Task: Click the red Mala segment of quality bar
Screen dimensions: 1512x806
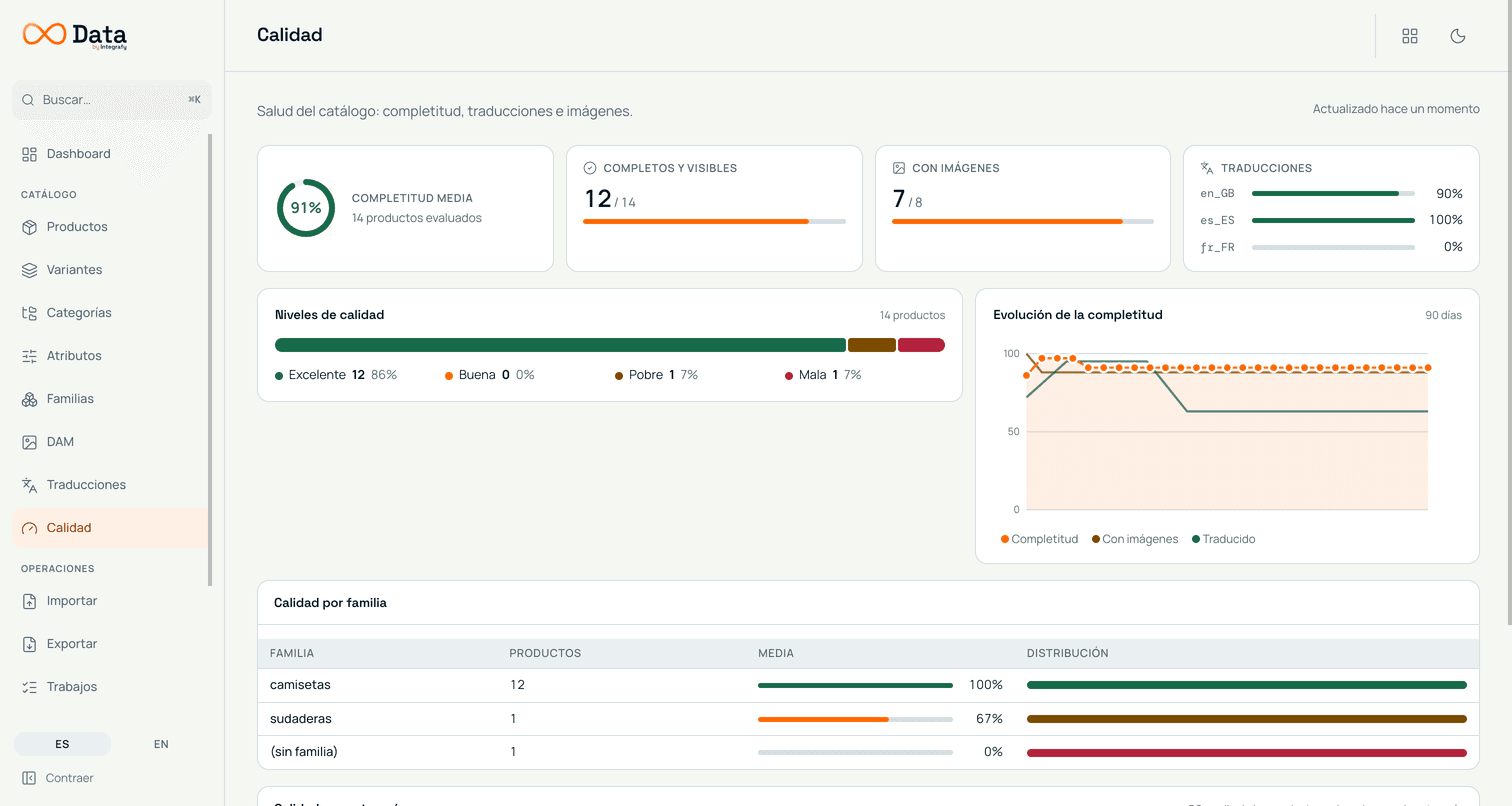Action: point(921,345)
